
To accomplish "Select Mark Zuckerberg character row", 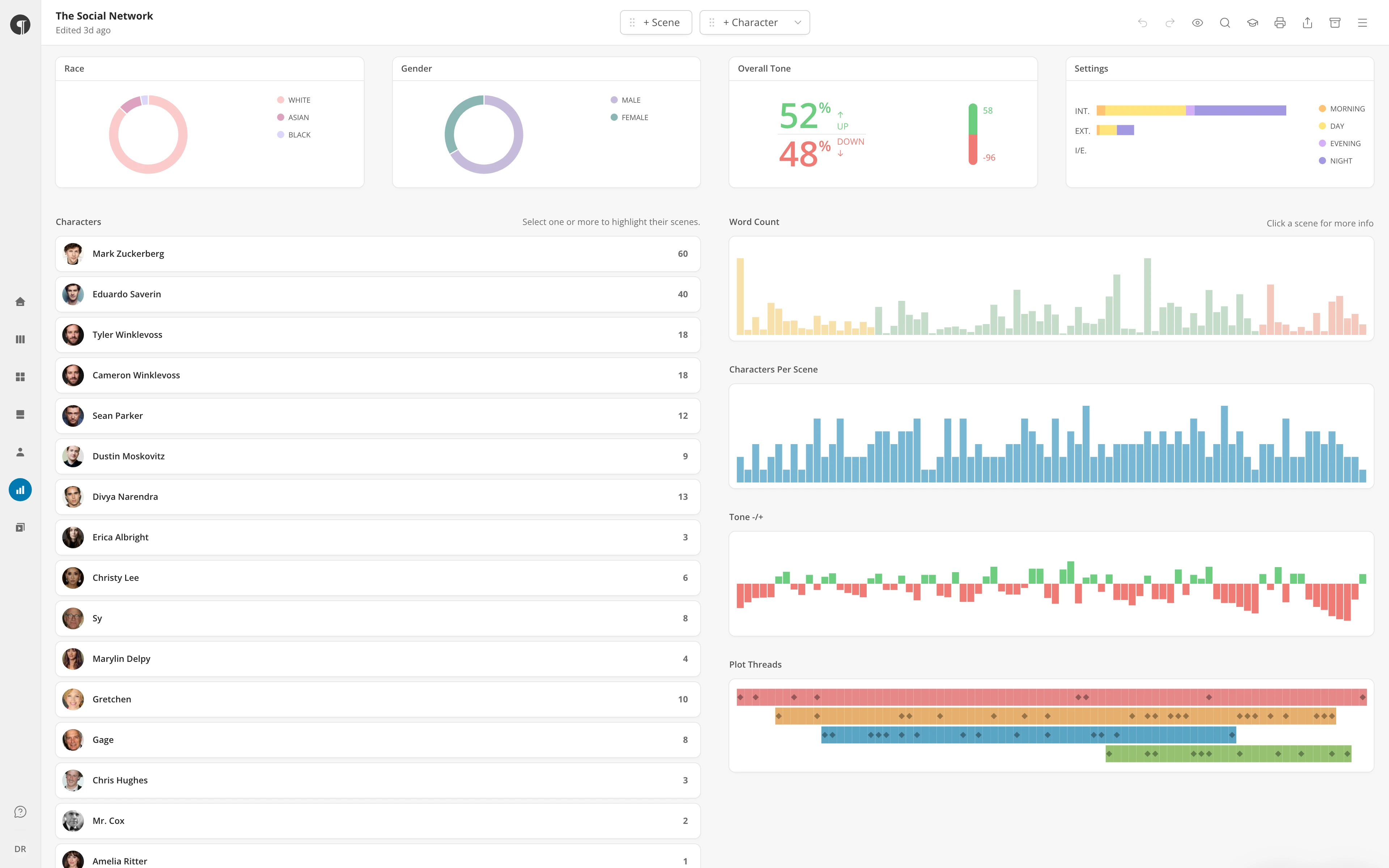I will [x=378, y=254].
